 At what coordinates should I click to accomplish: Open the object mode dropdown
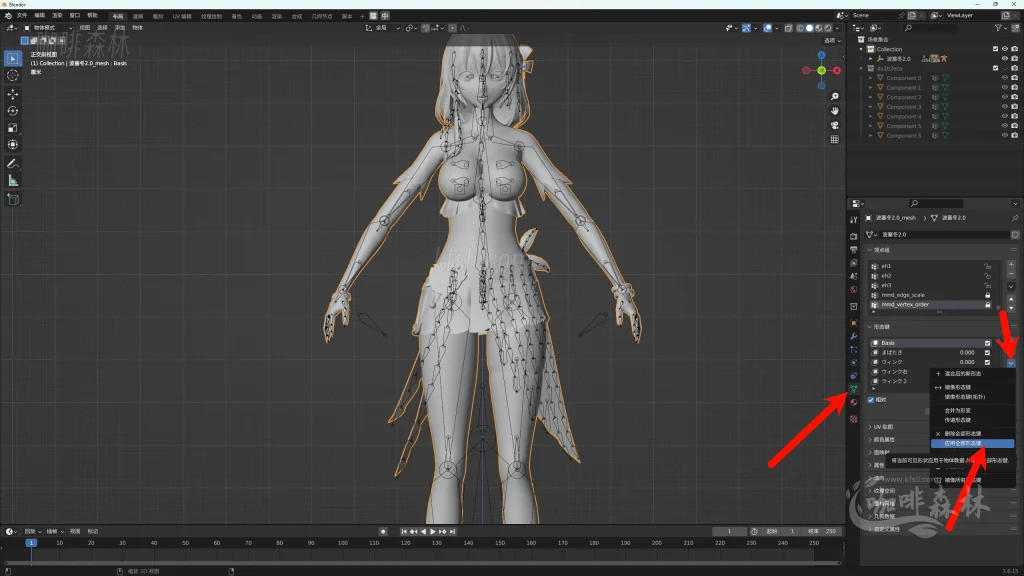[47, 28]
